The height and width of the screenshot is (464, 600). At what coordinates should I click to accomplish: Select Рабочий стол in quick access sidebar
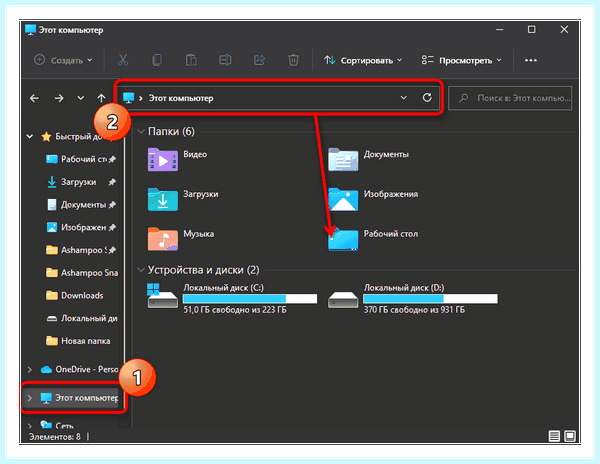coord(81,159)
